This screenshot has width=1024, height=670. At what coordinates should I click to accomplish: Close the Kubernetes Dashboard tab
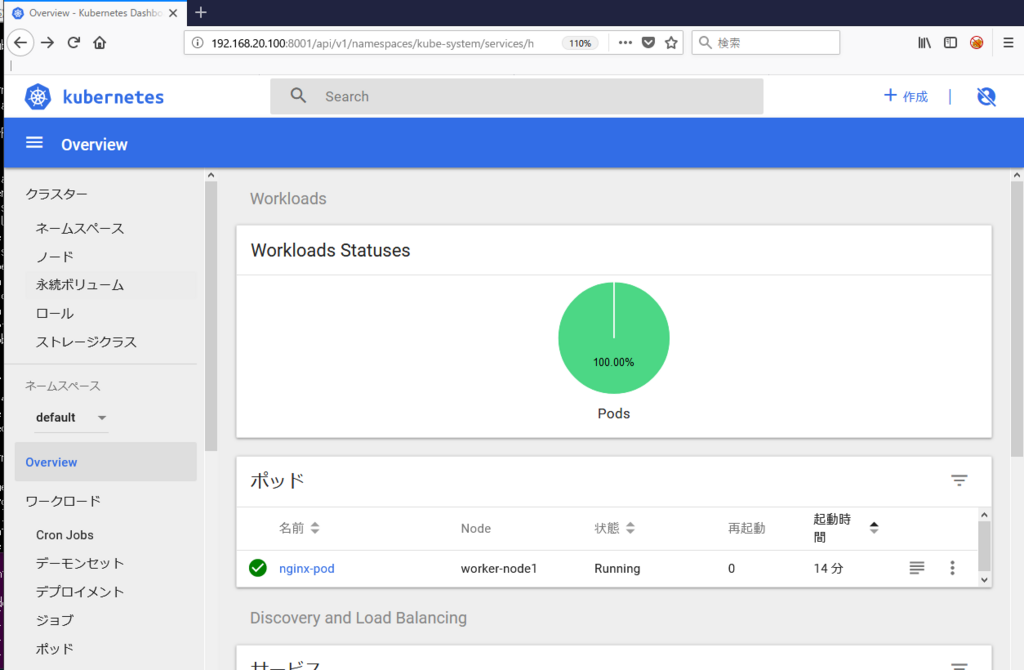173,13
